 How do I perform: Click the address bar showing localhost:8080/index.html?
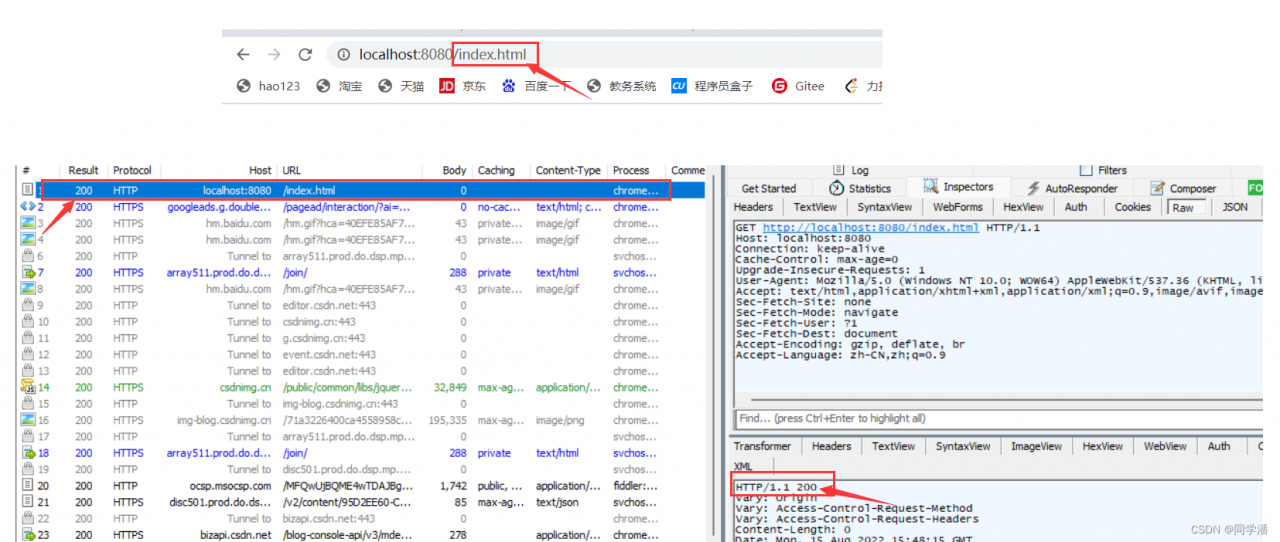(x=605, y=55)
